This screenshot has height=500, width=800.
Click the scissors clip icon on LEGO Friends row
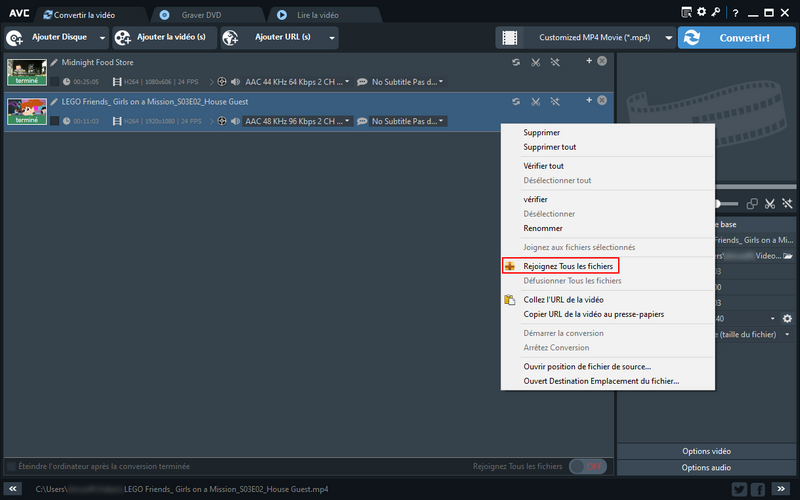click(536, 102)
